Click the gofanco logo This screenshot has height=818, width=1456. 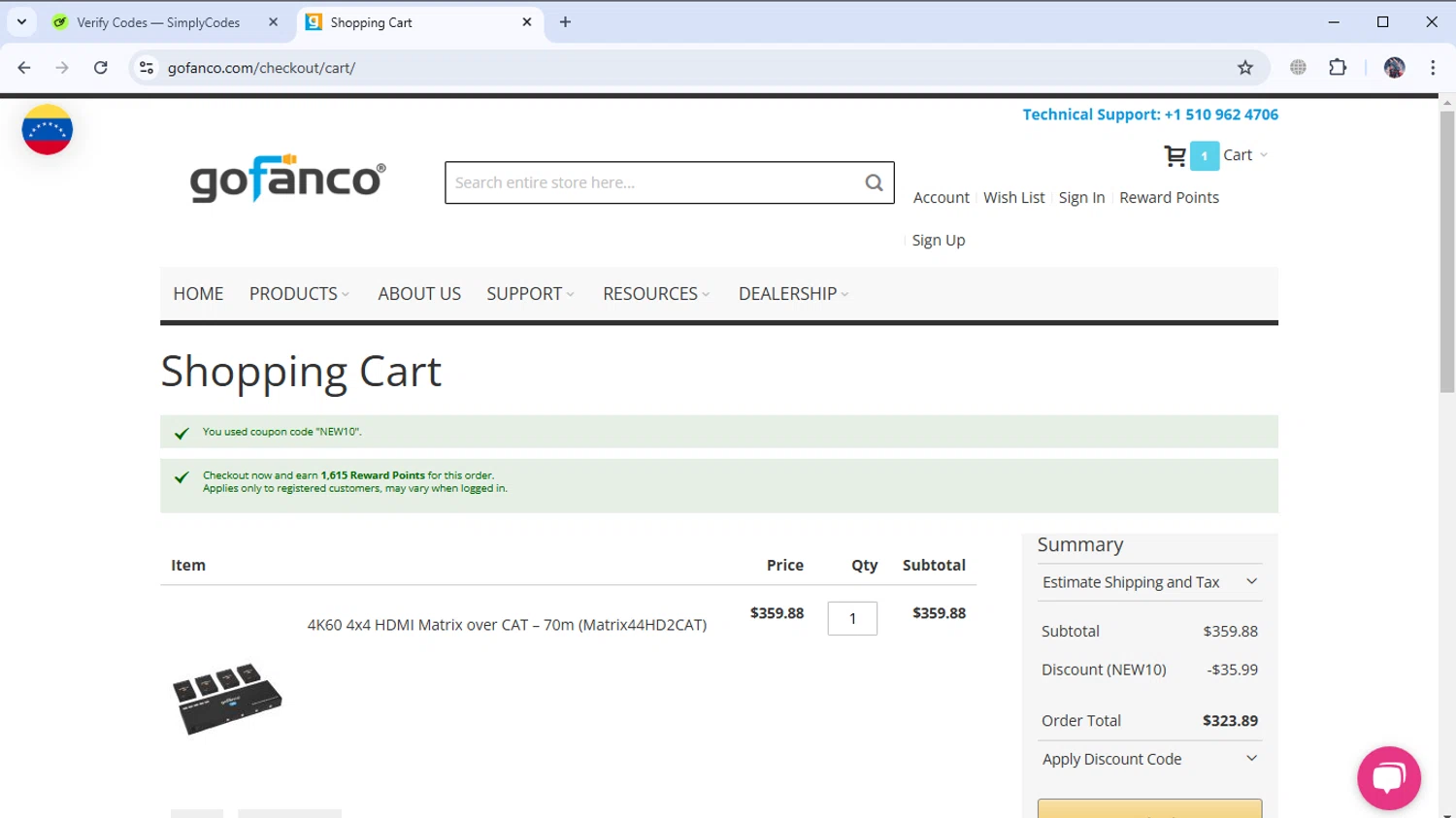pos(287,179)
